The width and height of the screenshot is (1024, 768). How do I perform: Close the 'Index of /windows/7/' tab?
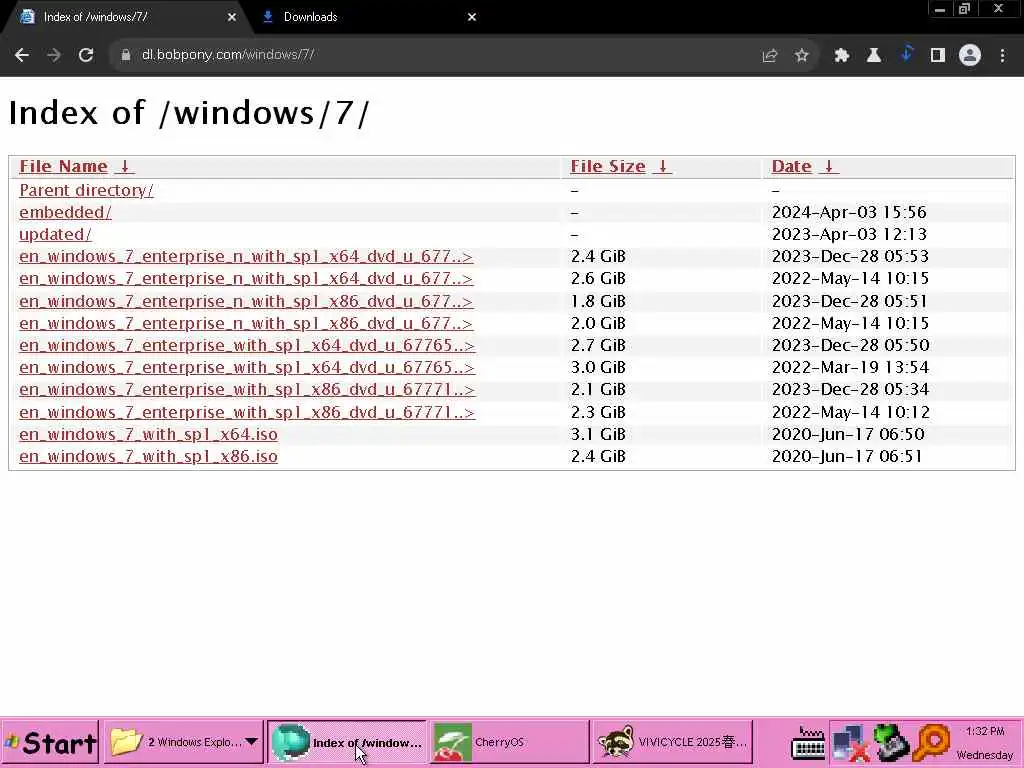(x=232, y=17)
